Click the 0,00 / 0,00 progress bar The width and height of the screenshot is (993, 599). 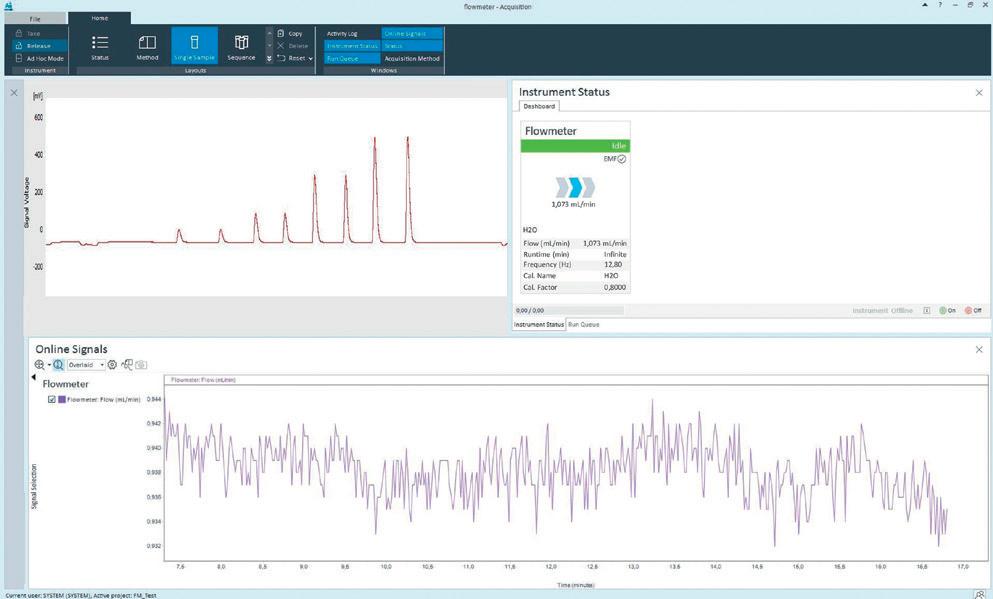click(x=569, y=310)
